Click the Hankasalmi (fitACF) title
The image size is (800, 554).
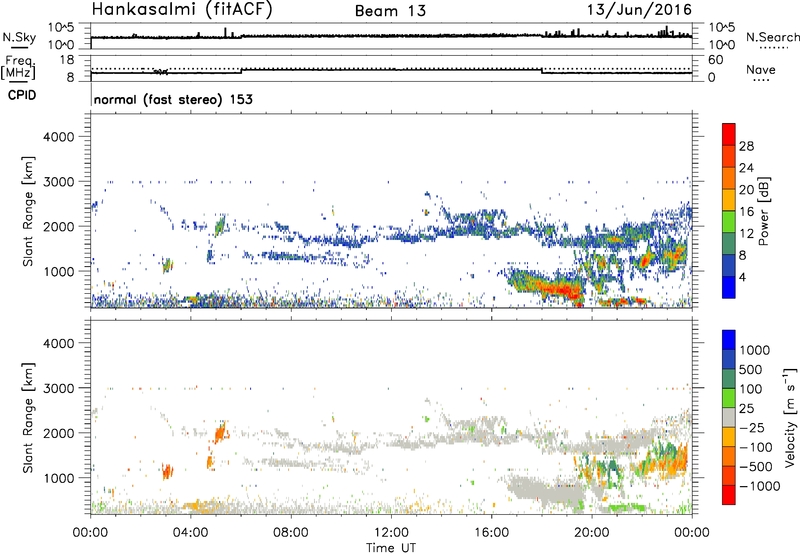click(182, 10)
